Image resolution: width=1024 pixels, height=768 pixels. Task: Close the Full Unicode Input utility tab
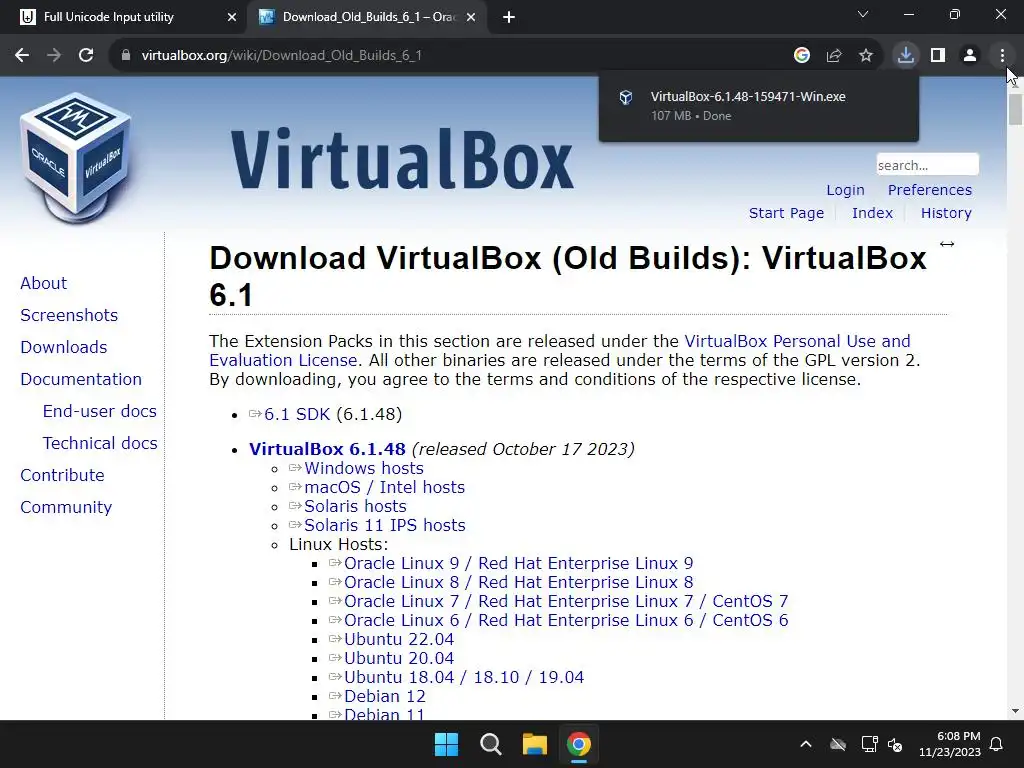pos(232,18)
